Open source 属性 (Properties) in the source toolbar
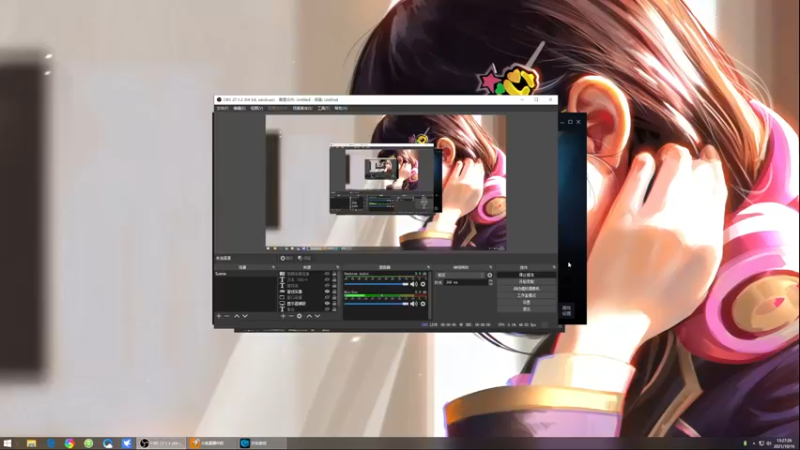Screen dimensions: 800x450 [287, 258]
